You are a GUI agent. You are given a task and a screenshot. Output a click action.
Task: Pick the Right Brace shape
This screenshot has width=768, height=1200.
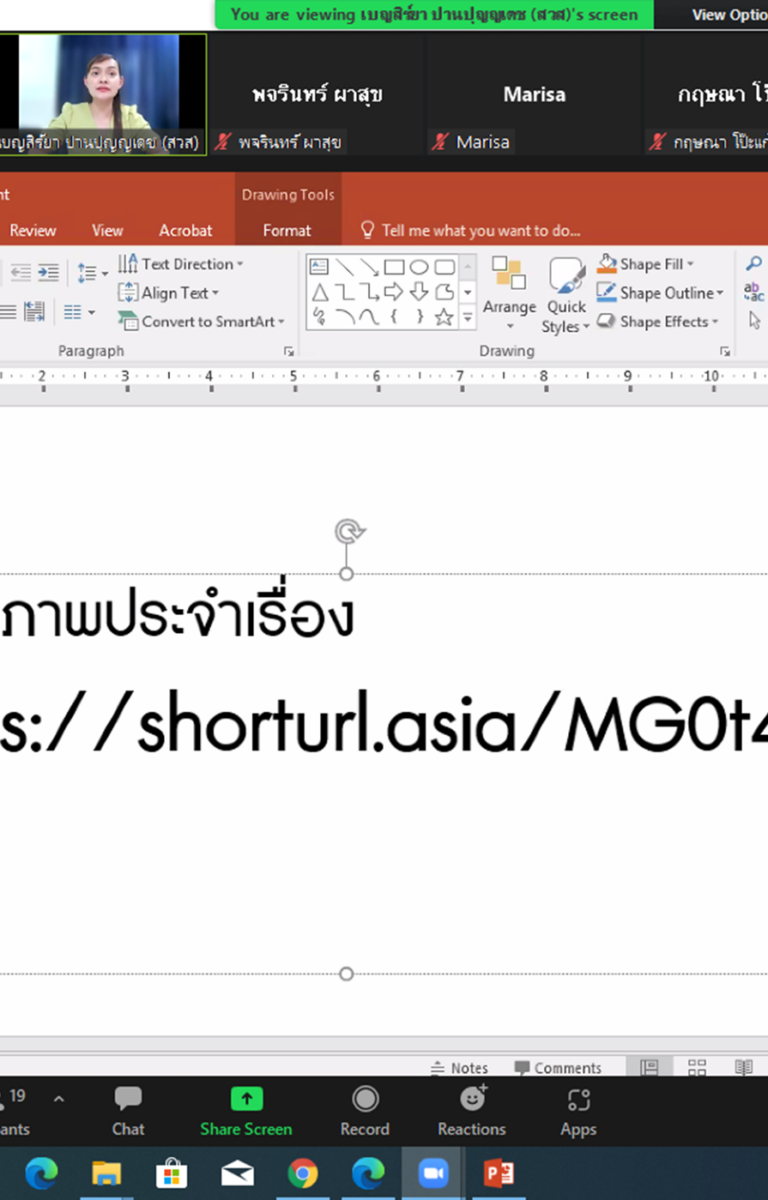point(419,317)
